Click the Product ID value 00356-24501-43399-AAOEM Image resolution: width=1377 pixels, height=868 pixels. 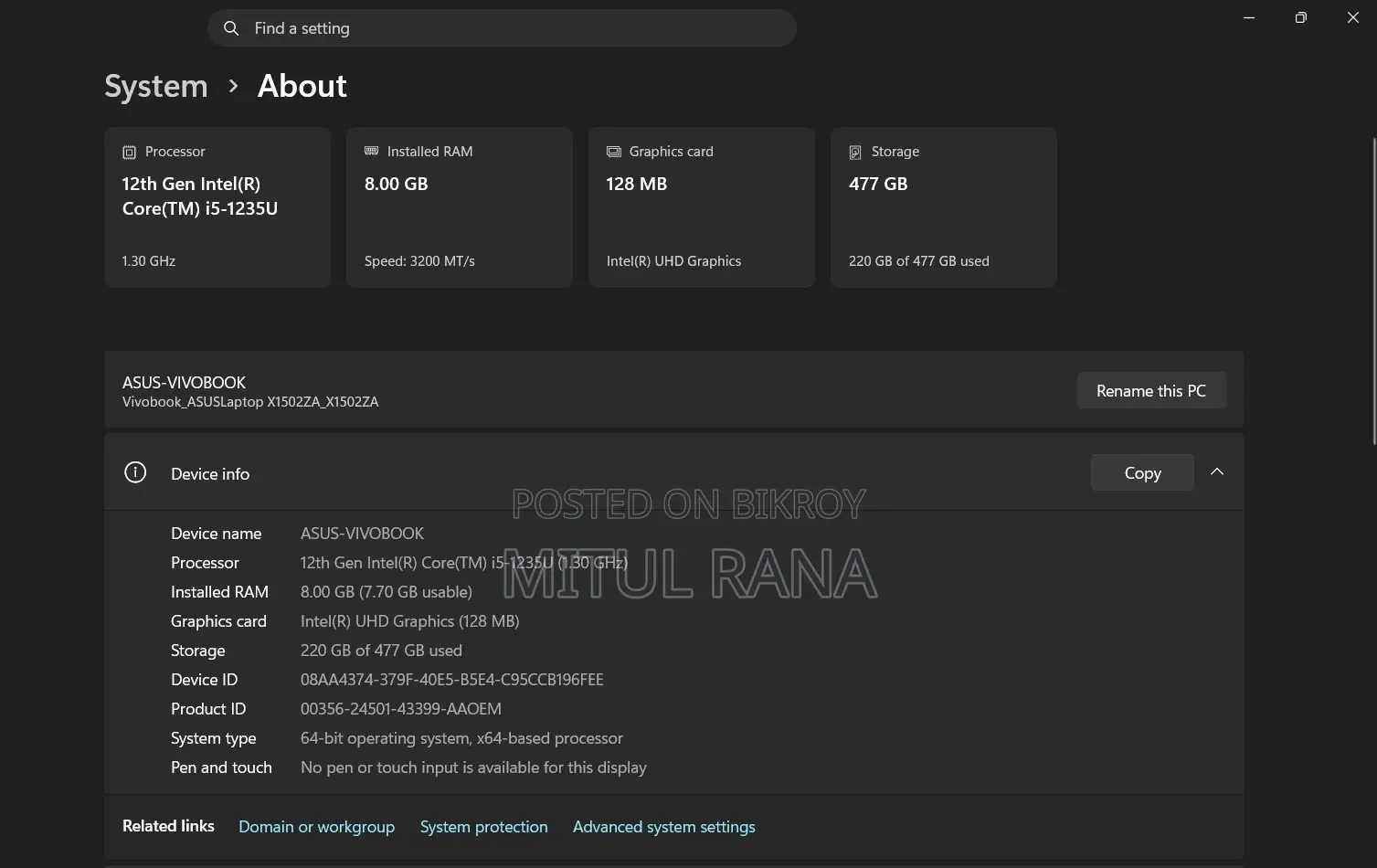tap(401, 709)
